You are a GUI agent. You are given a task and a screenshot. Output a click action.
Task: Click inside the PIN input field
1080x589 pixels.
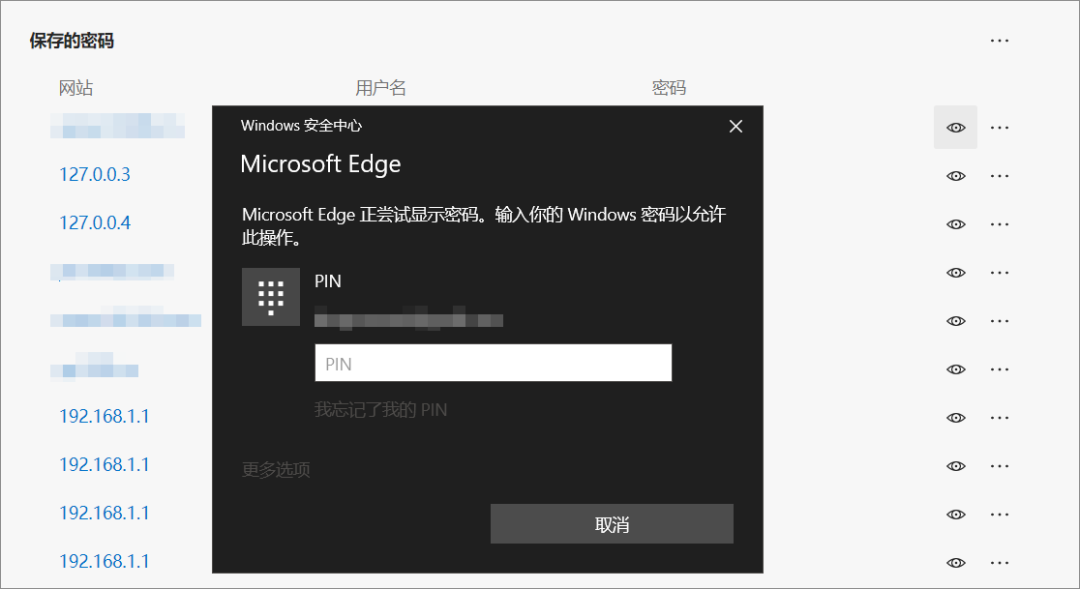[493, 364]
